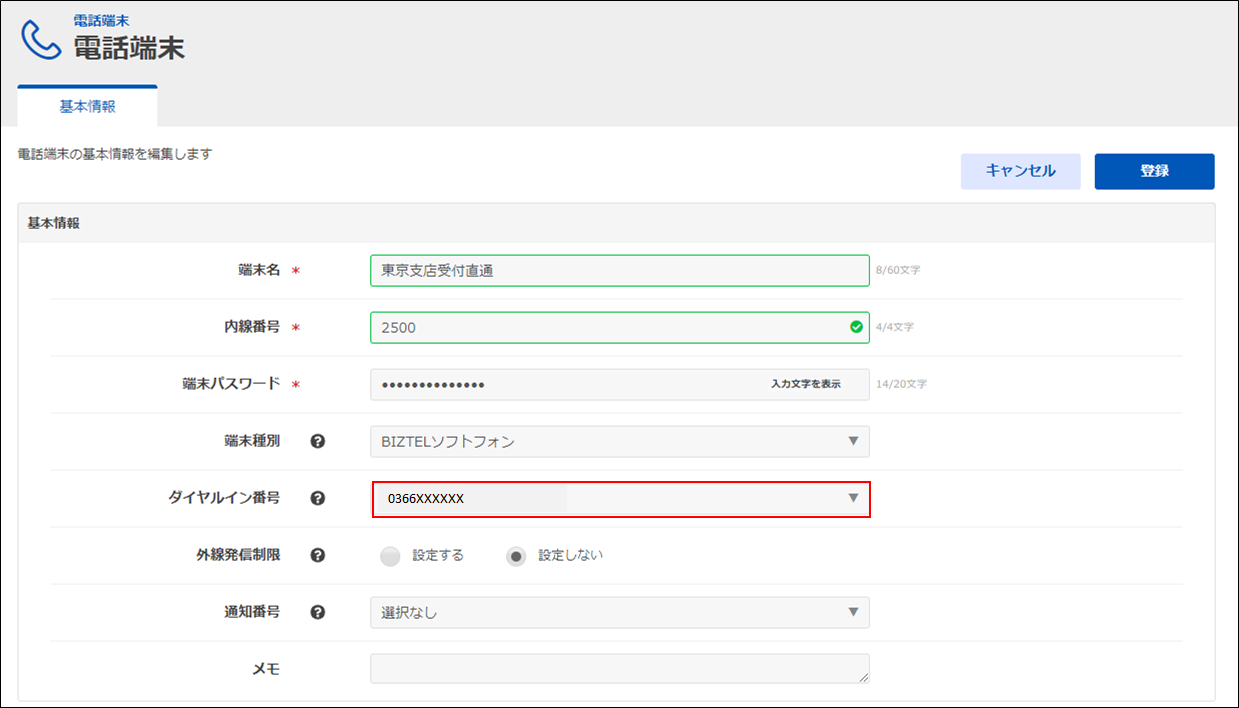Click the 電話端末 breadcrumb link
This screenshot has height=708, width=1239.
pyautogui.click(x=101, y=20)
